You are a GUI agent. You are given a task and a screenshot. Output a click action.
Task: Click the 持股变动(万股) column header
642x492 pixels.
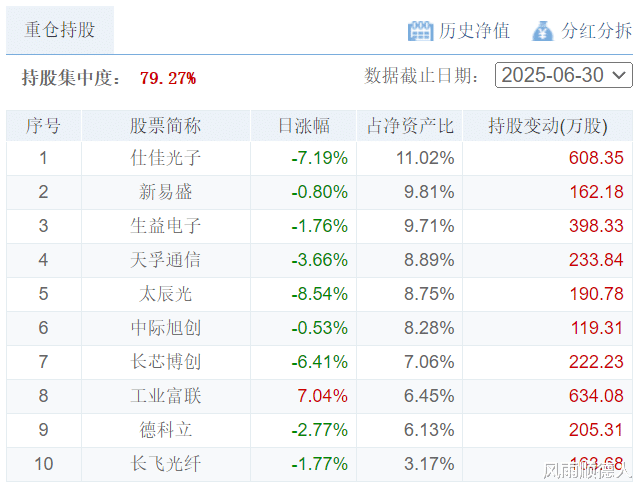(548, 126)
